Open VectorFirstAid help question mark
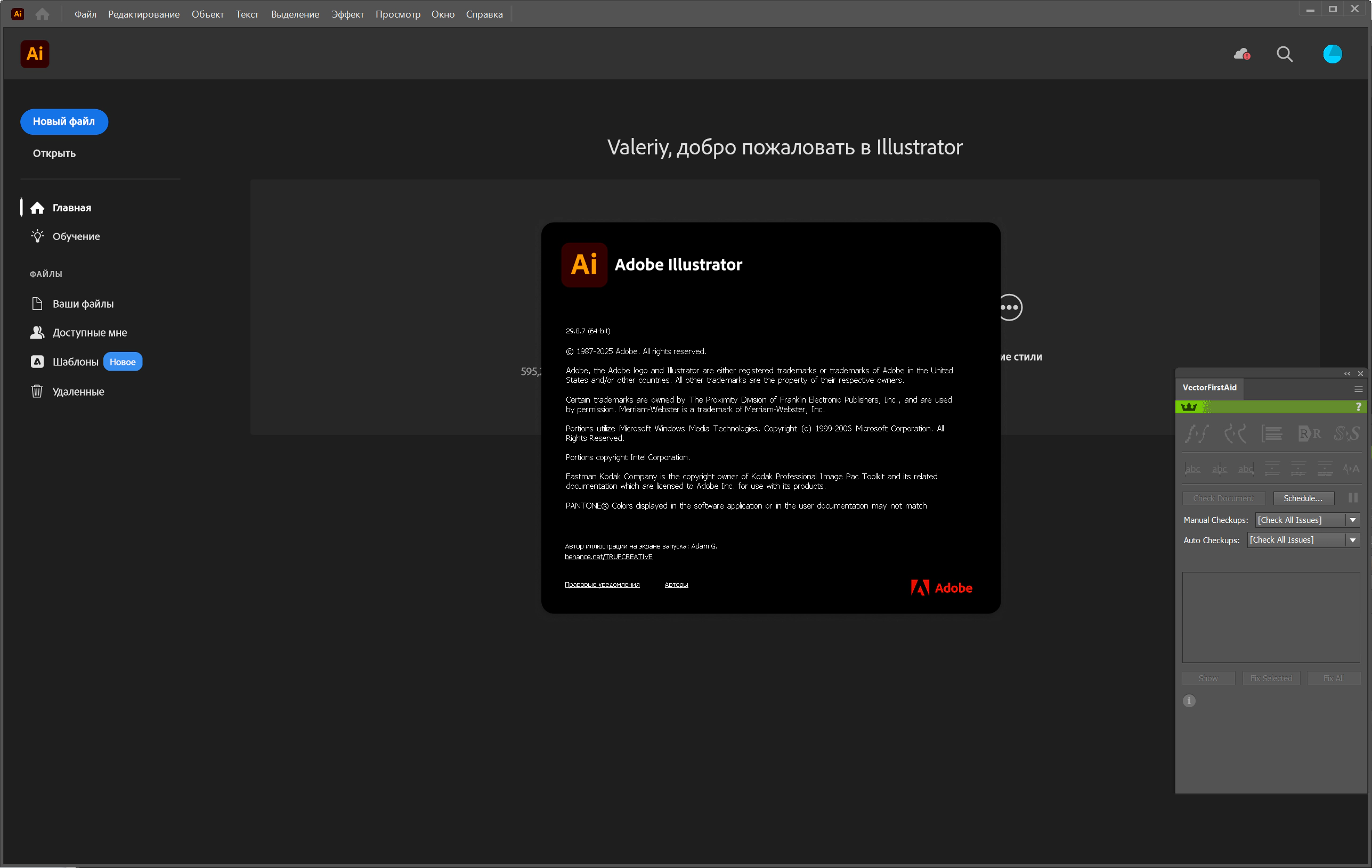The width and height of the screenshot is (1372, 868). [1358, 407]
